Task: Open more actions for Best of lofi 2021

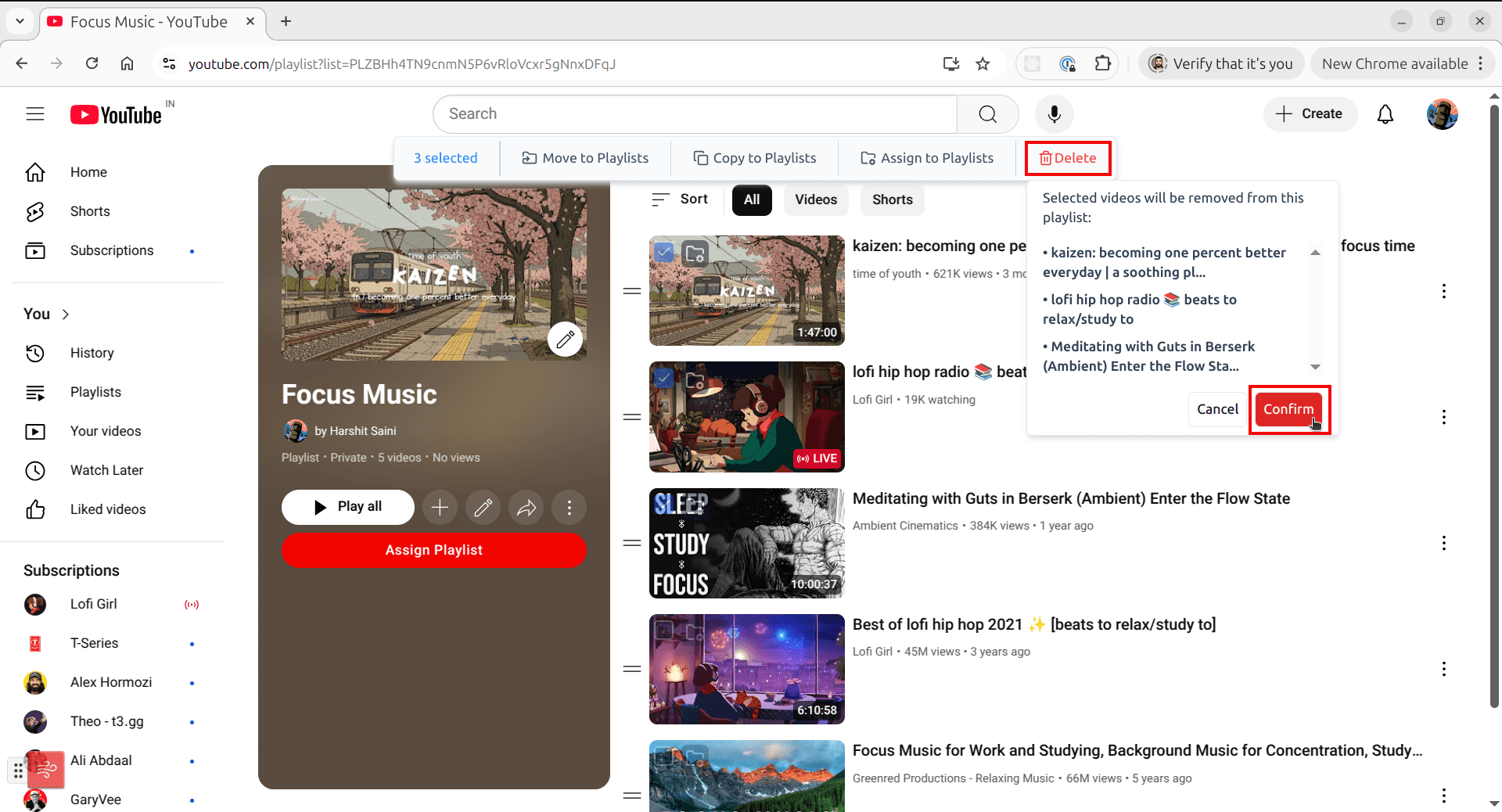Action: pyautogui.click(x=1443, y=669)
